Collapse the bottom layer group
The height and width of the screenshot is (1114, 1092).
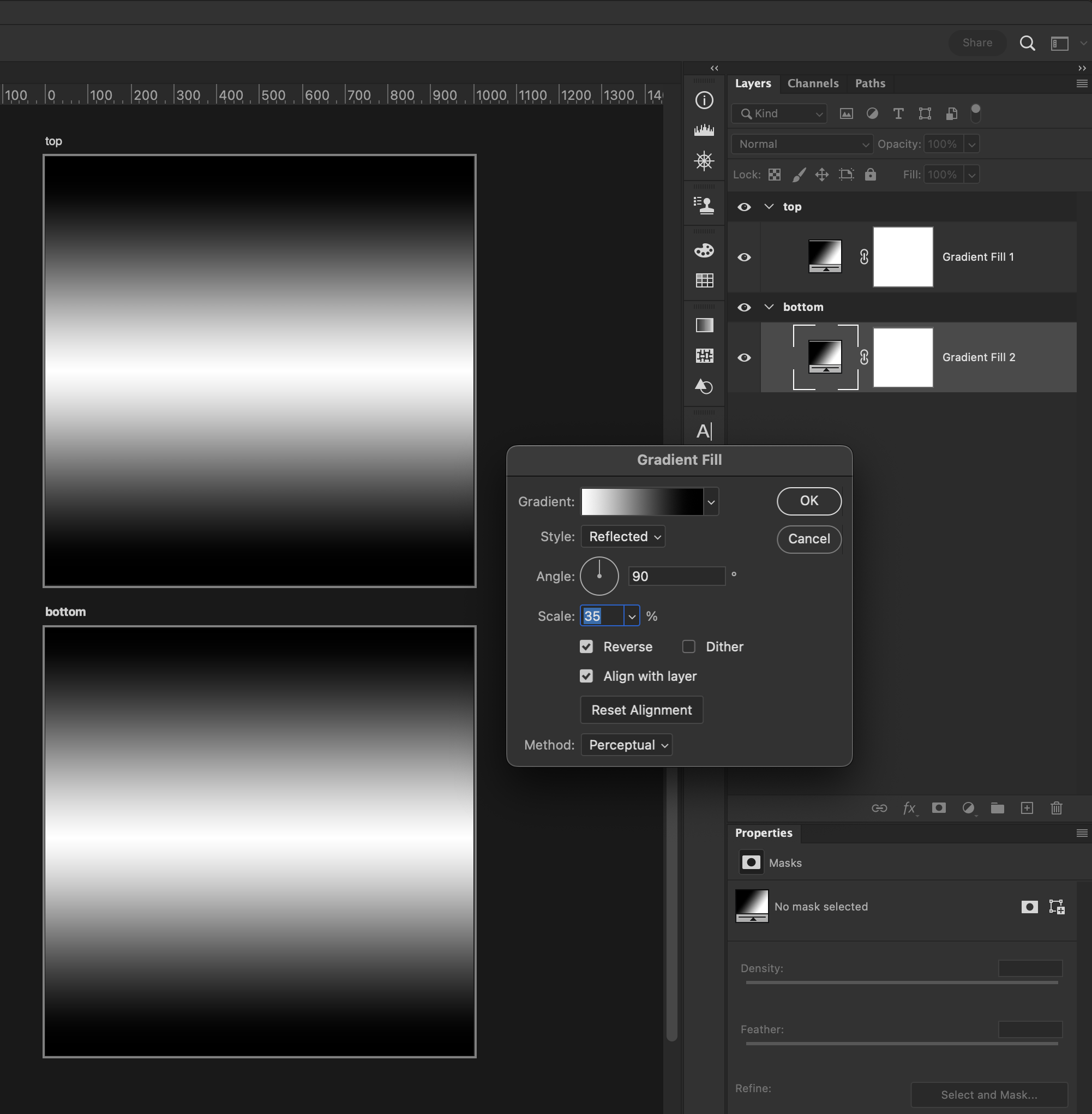769,307
